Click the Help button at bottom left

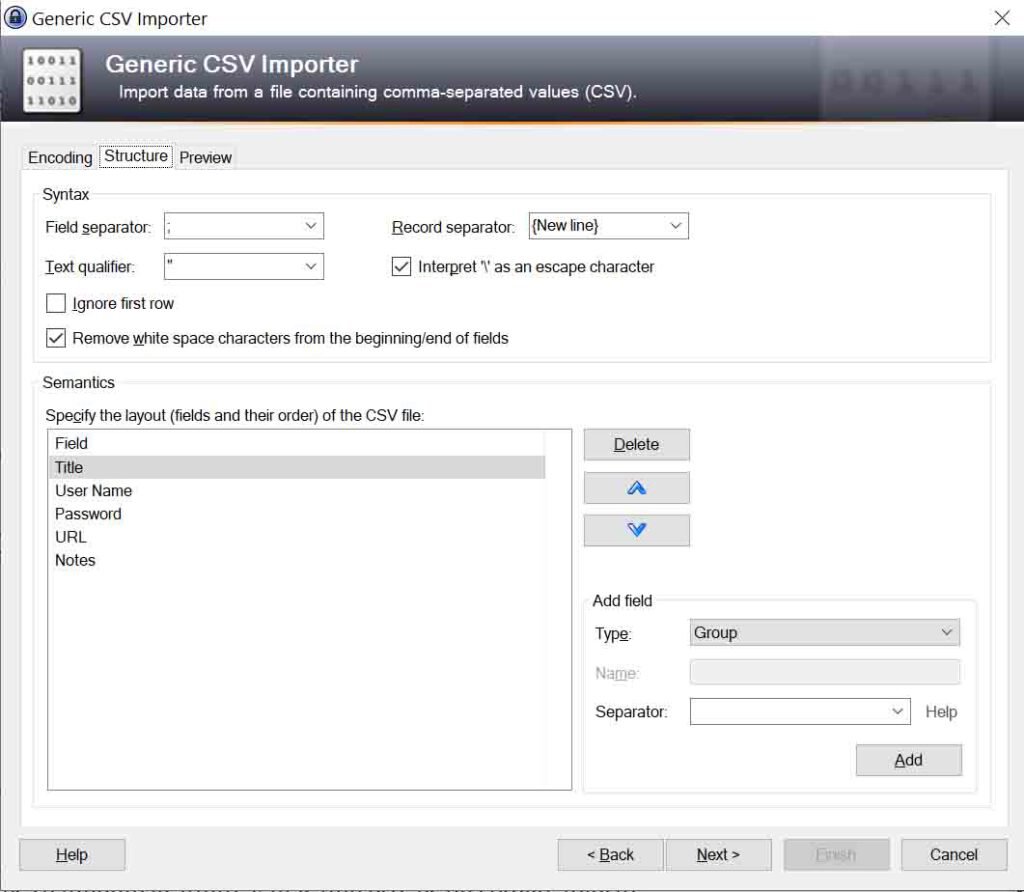coord(72,855)
